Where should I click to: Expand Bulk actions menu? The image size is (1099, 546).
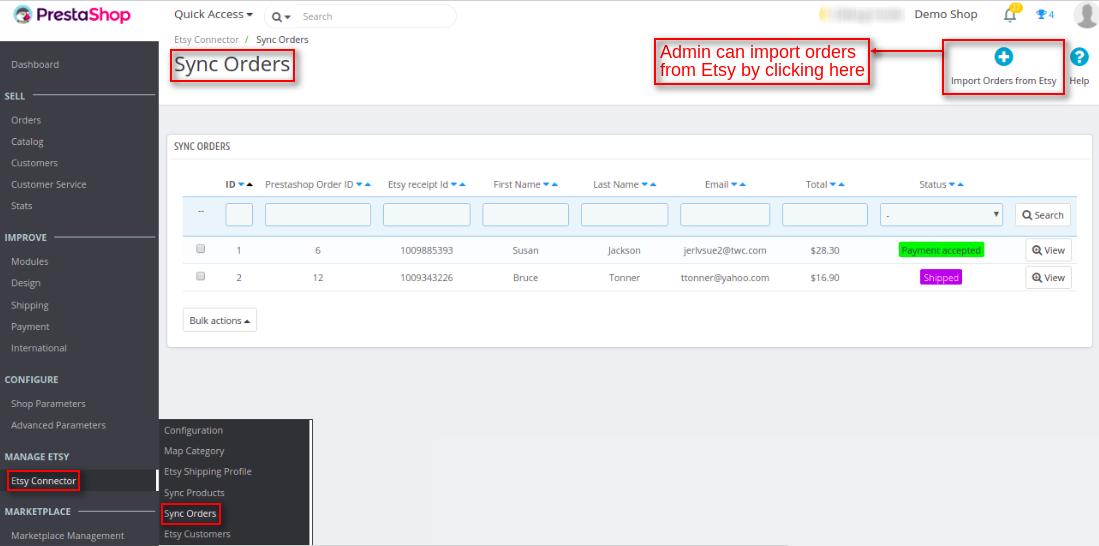tap(220, 320)
